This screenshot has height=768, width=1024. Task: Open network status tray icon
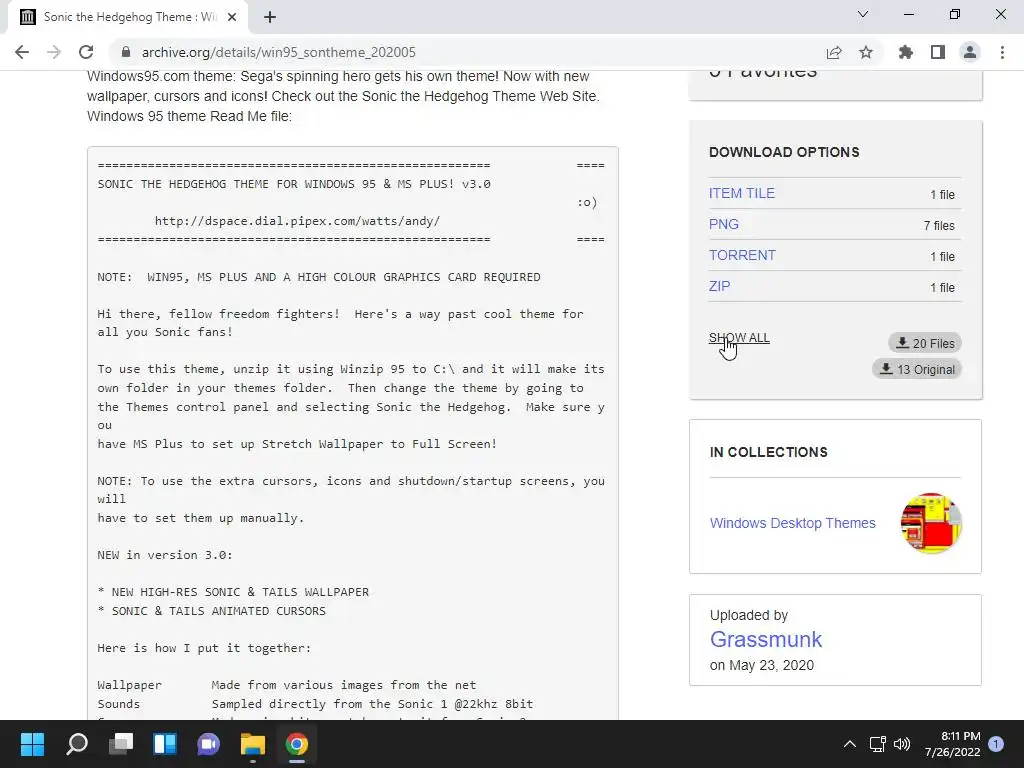coord(878,744)
